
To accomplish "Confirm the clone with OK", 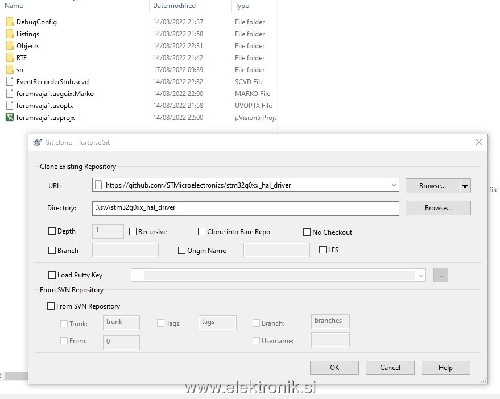I will coord(334,368).
